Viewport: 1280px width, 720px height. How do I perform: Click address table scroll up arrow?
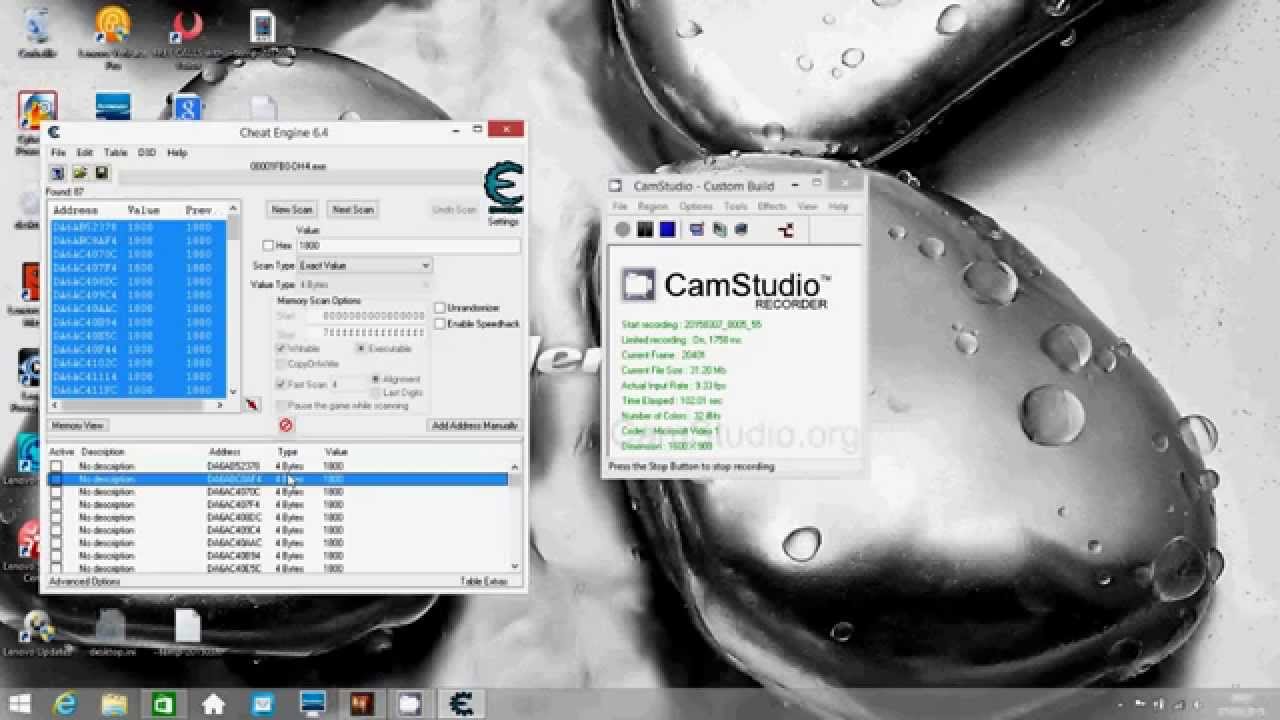(515, 467)
